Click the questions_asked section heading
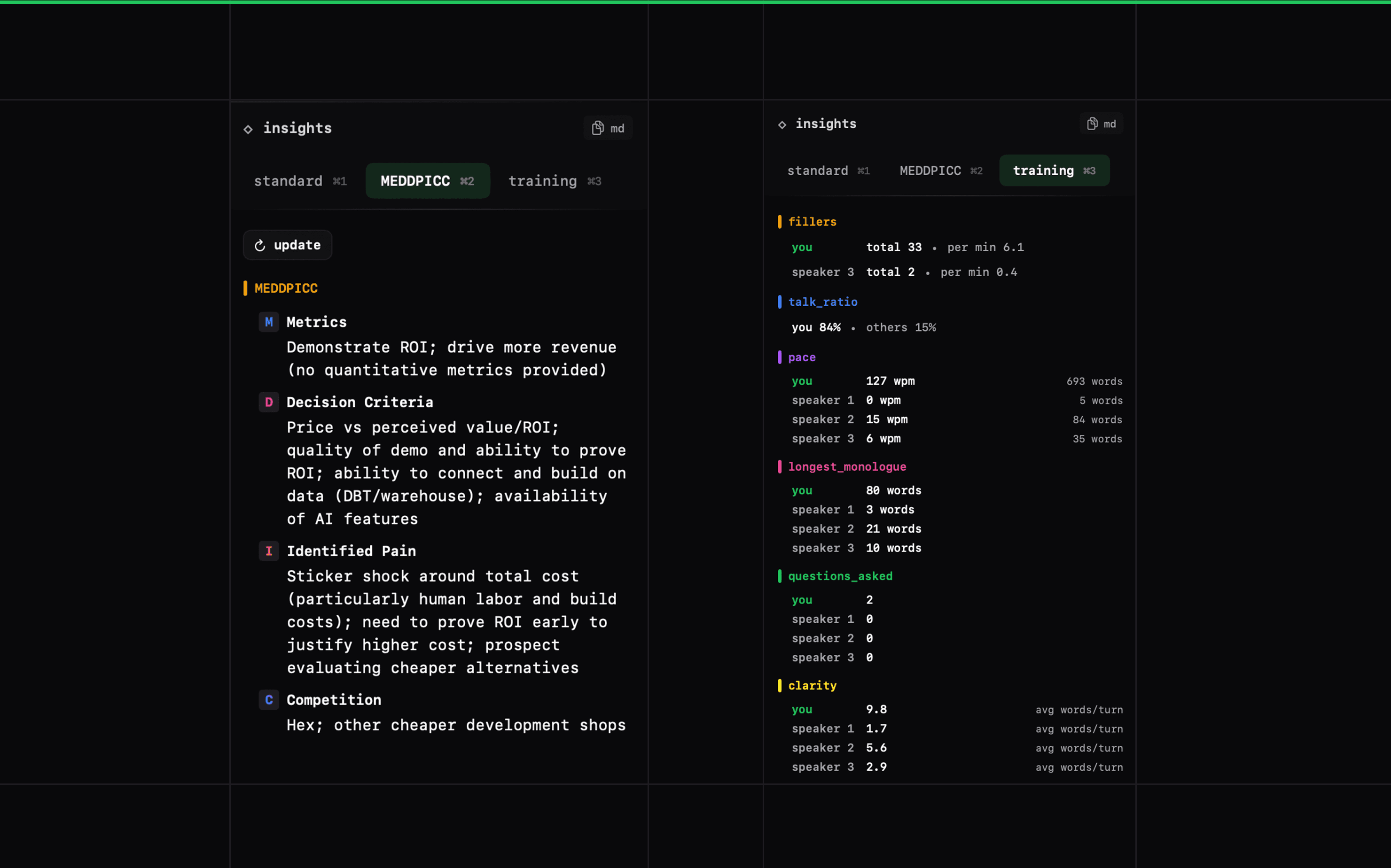 (x=840, y=576)
